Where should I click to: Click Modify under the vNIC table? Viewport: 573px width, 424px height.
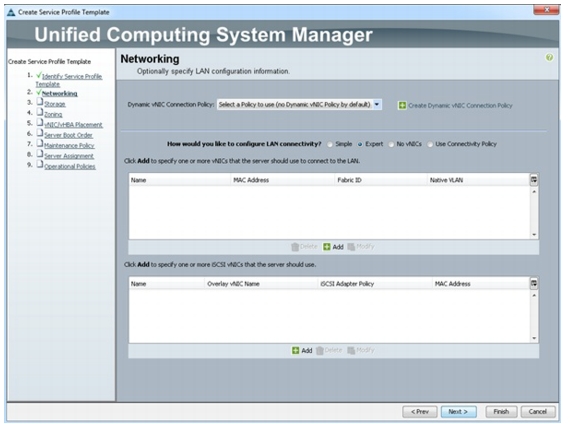click(361, 247)
